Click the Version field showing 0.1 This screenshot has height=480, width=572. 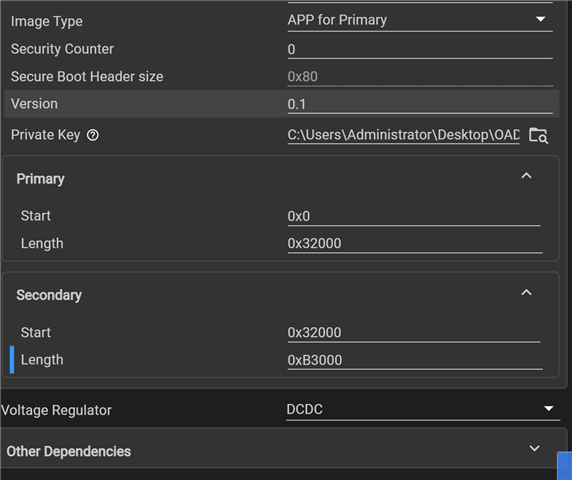420,104
